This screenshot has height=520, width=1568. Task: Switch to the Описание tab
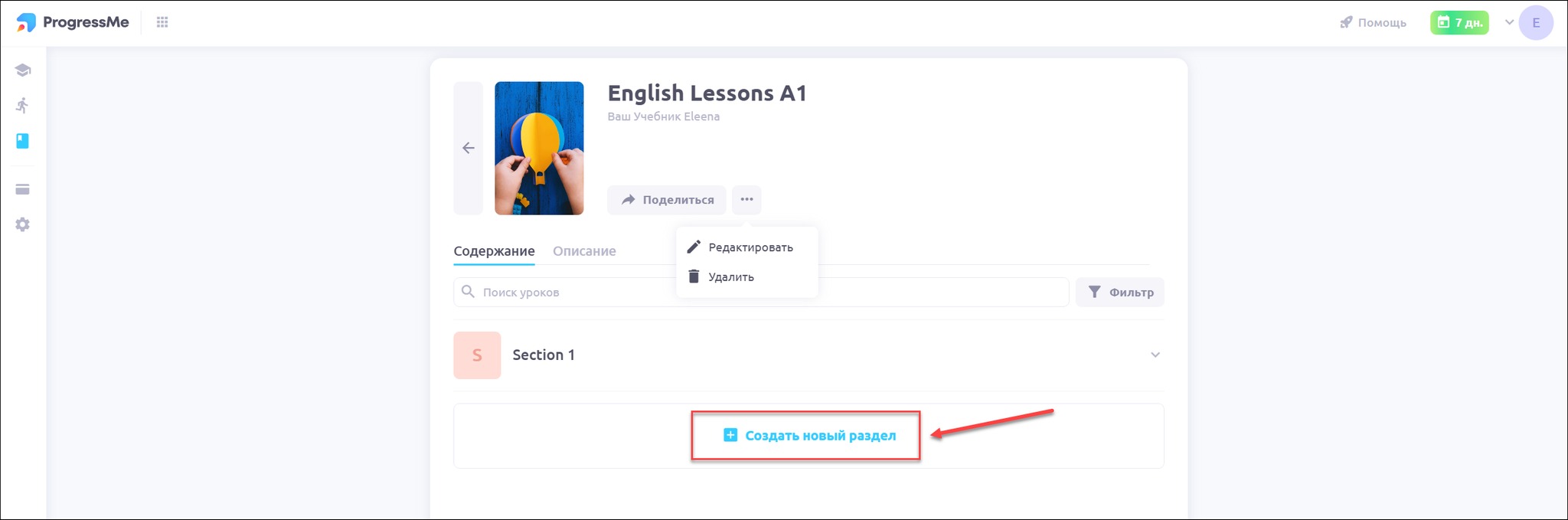[x=584, y=251]
